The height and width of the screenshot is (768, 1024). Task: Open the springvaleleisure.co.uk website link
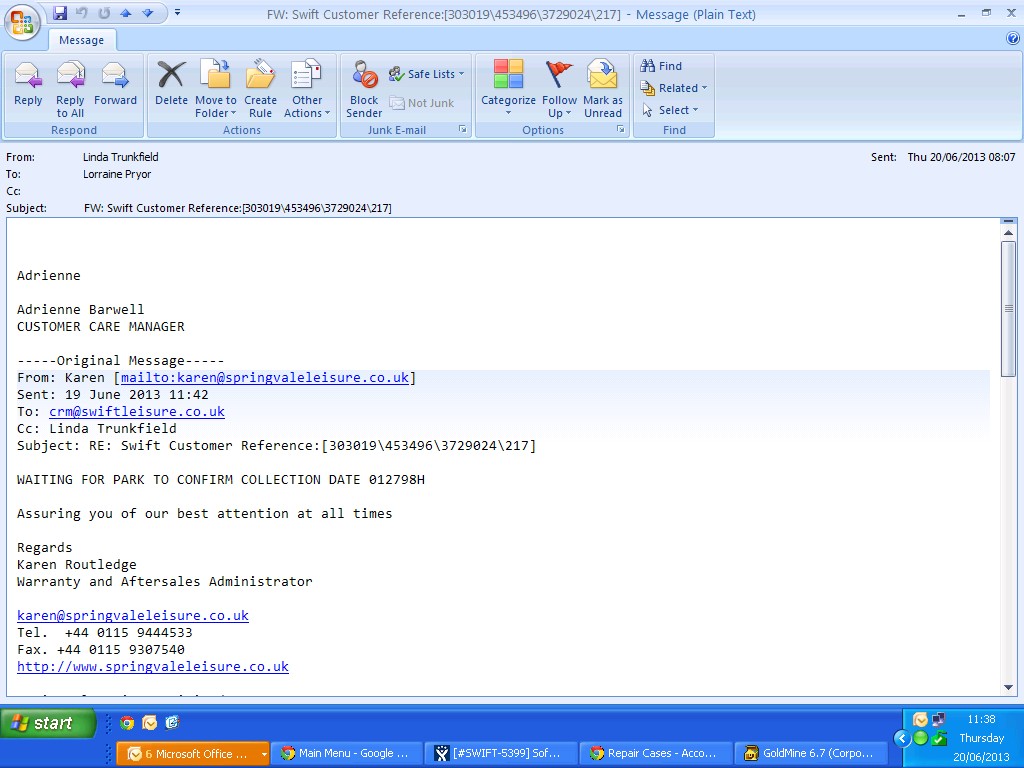(153, 667)
